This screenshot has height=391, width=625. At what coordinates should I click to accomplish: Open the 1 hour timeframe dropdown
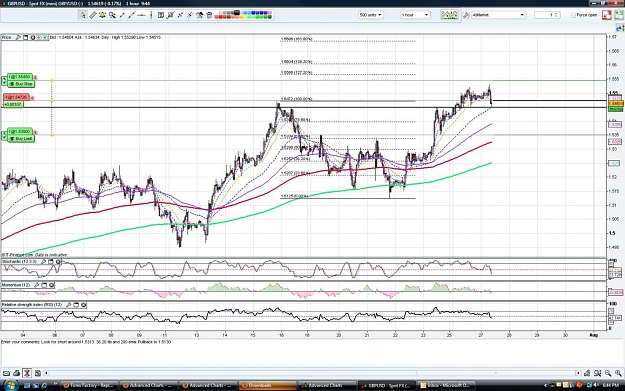coord(415,15)
